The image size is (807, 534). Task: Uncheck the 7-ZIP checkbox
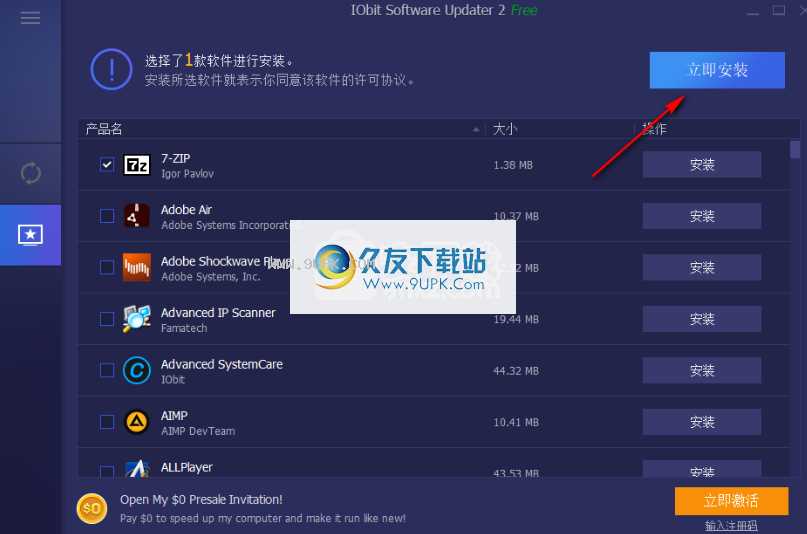pyautogui.click(x=107, y=165)
